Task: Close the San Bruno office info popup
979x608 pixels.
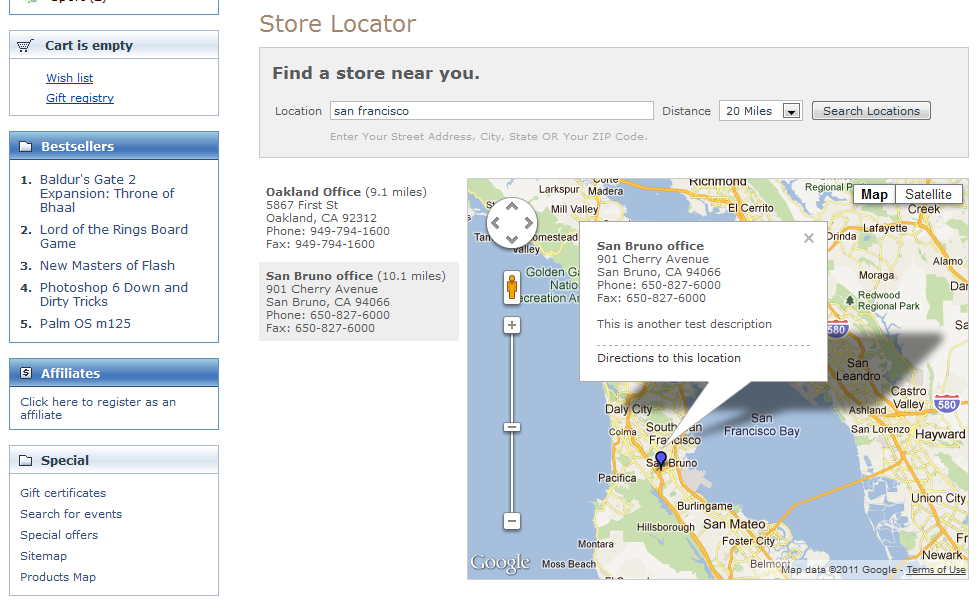Action: coord(809,238)
